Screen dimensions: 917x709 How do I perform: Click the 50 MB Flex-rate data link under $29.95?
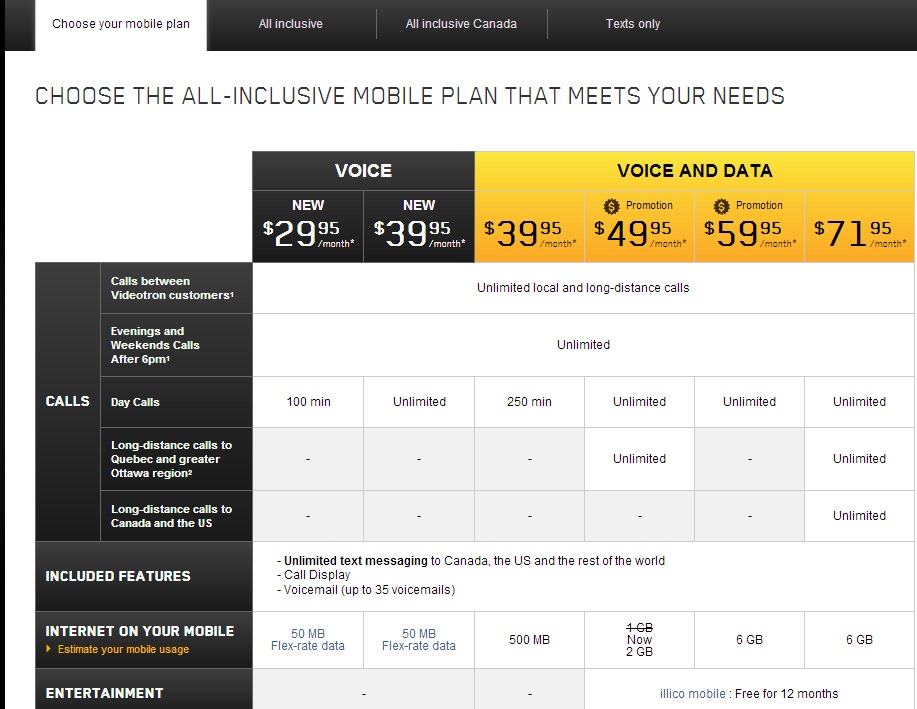point(308,640)
